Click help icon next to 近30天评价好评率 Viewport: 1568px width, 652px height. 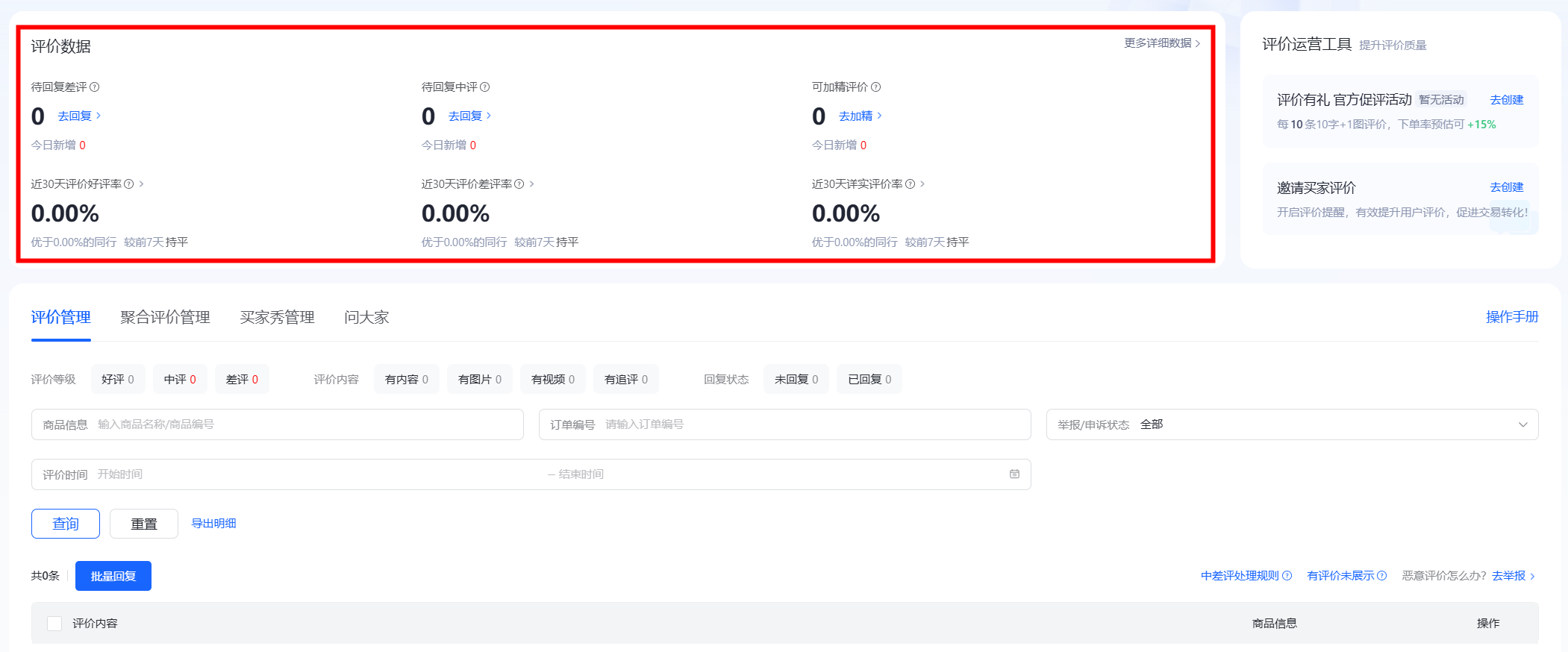[129, 184]
